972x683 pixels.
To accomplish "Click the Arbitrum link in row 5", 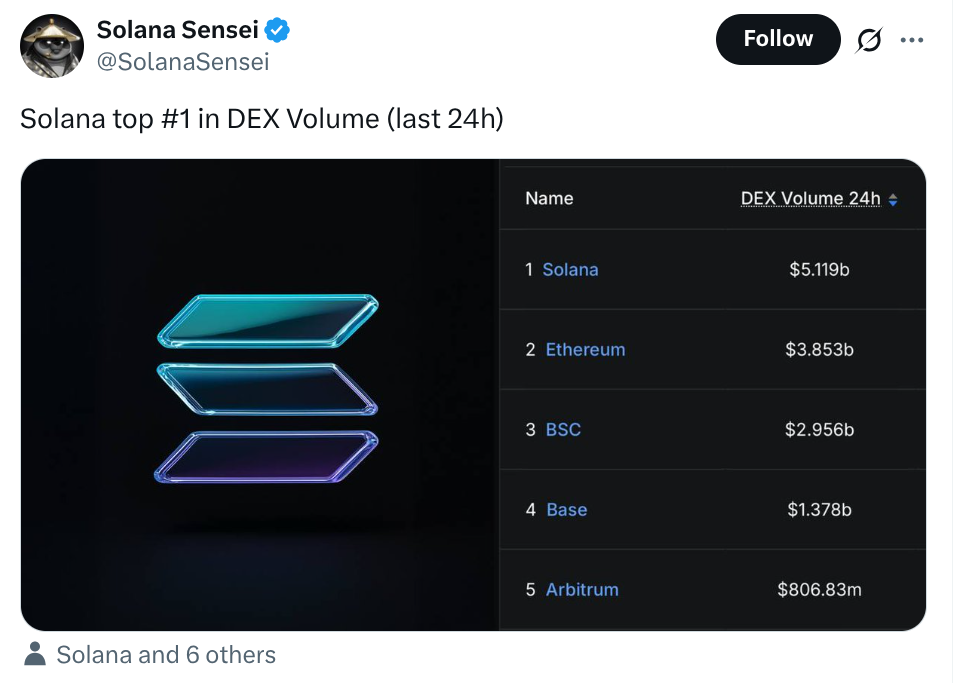I will click(x=582, y=589).
